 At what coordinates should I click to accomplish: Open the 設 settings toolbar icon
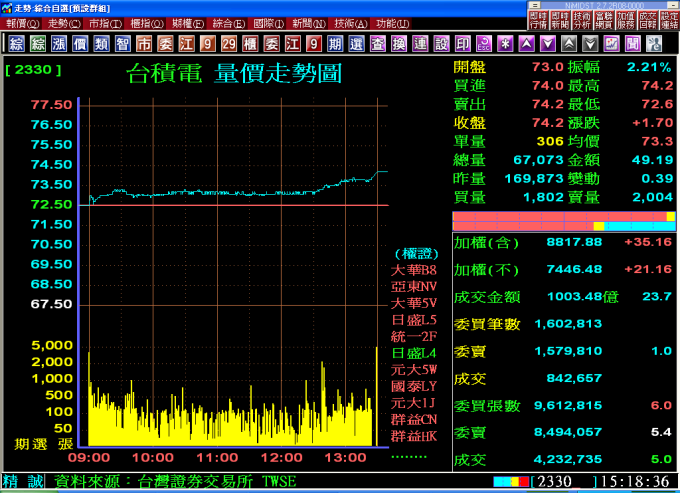tap(441, 43)
